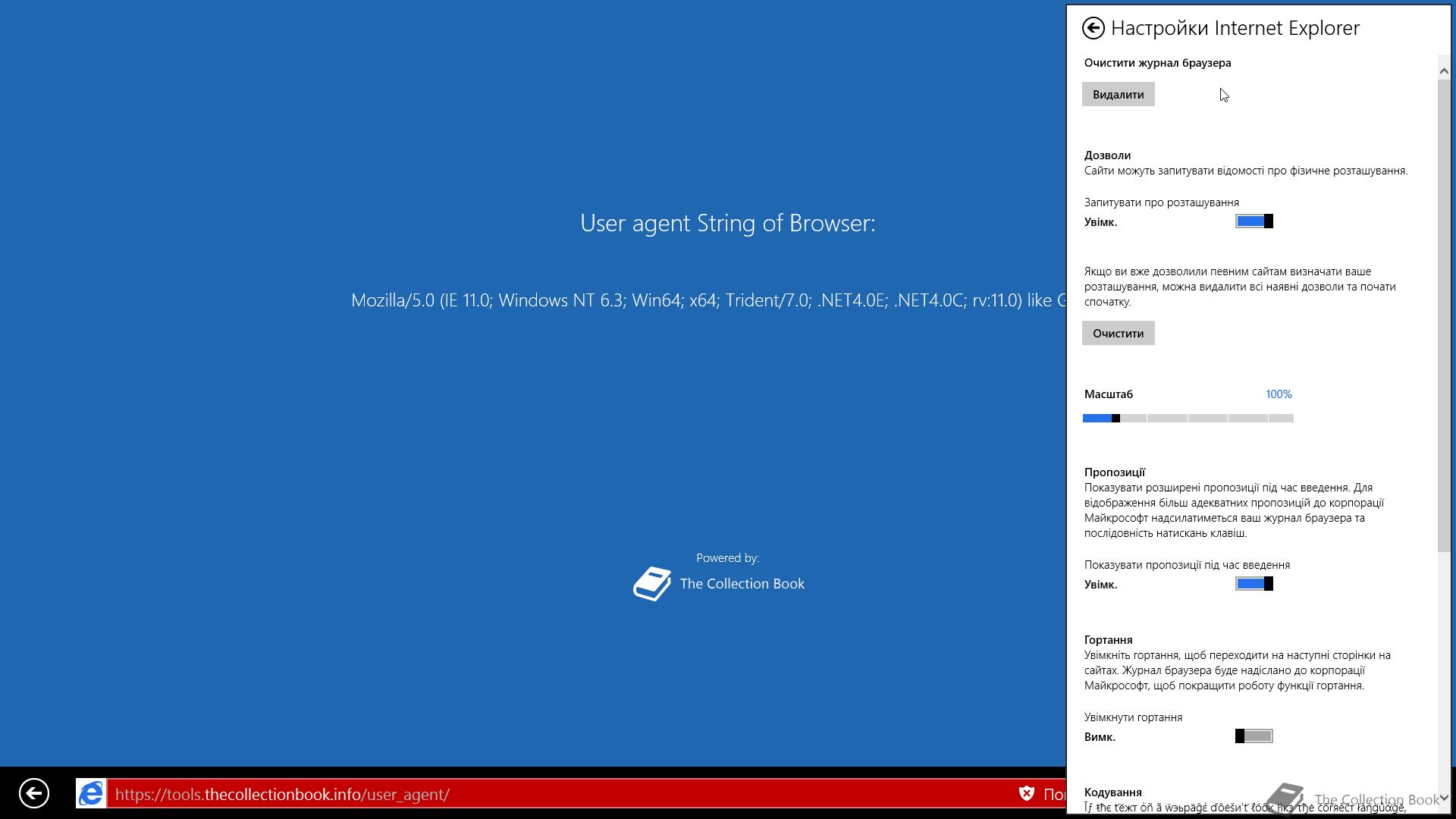Click the scroll down arrow in the settings panel
1456x819 pixels.
[x=1444, y=798]
